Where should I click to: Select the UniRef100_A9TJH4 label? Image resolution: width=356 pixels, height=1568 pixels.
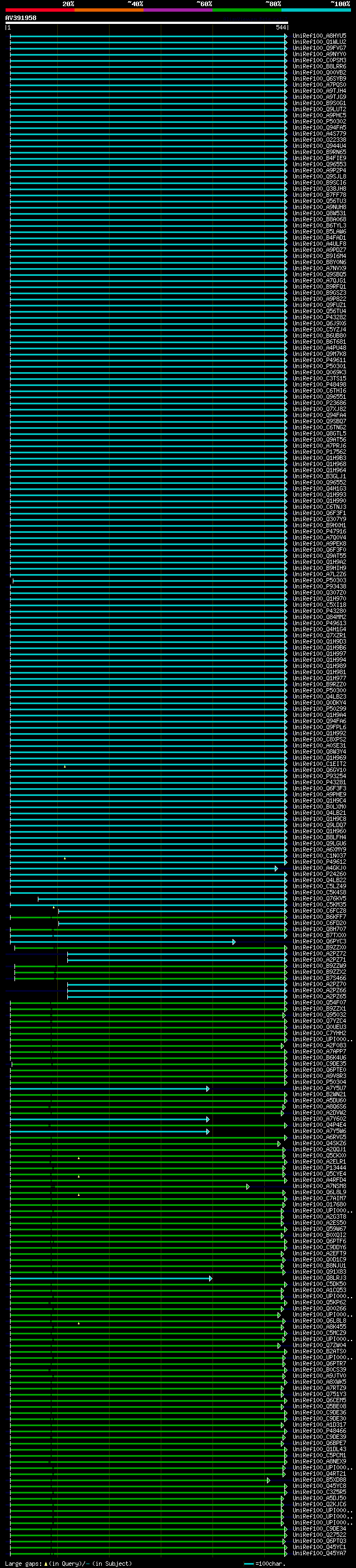click(x=319, y=91)
